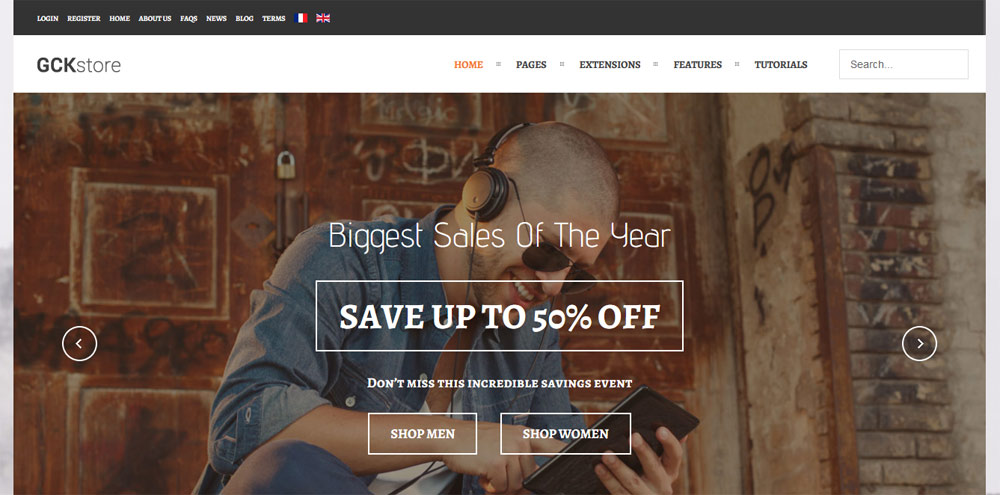Viewport: 1000px width, 495px height.
Task: Click the GCKstore logo
Action: (78, 65)
